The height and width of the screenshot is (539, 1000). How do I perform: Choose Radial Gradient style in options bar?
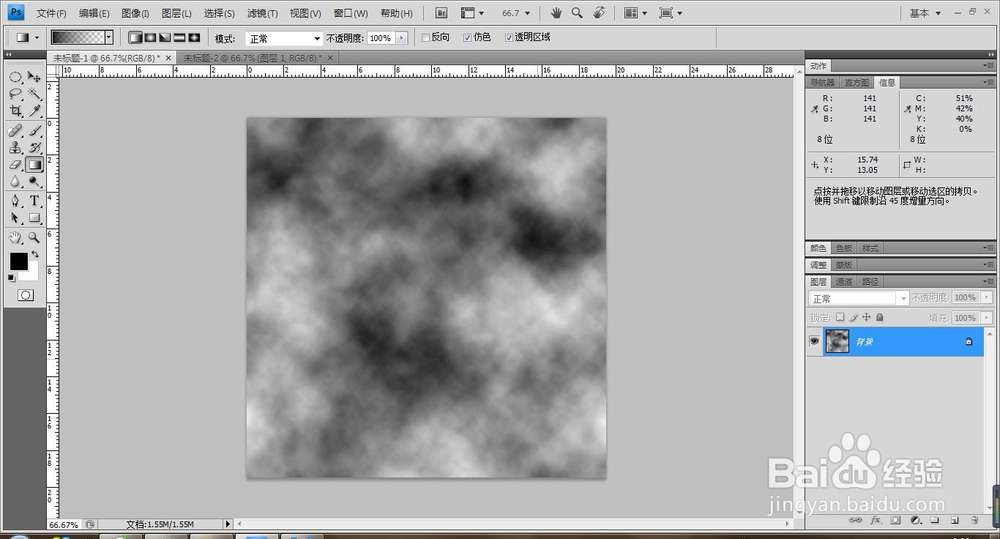(x=150, y=38)
